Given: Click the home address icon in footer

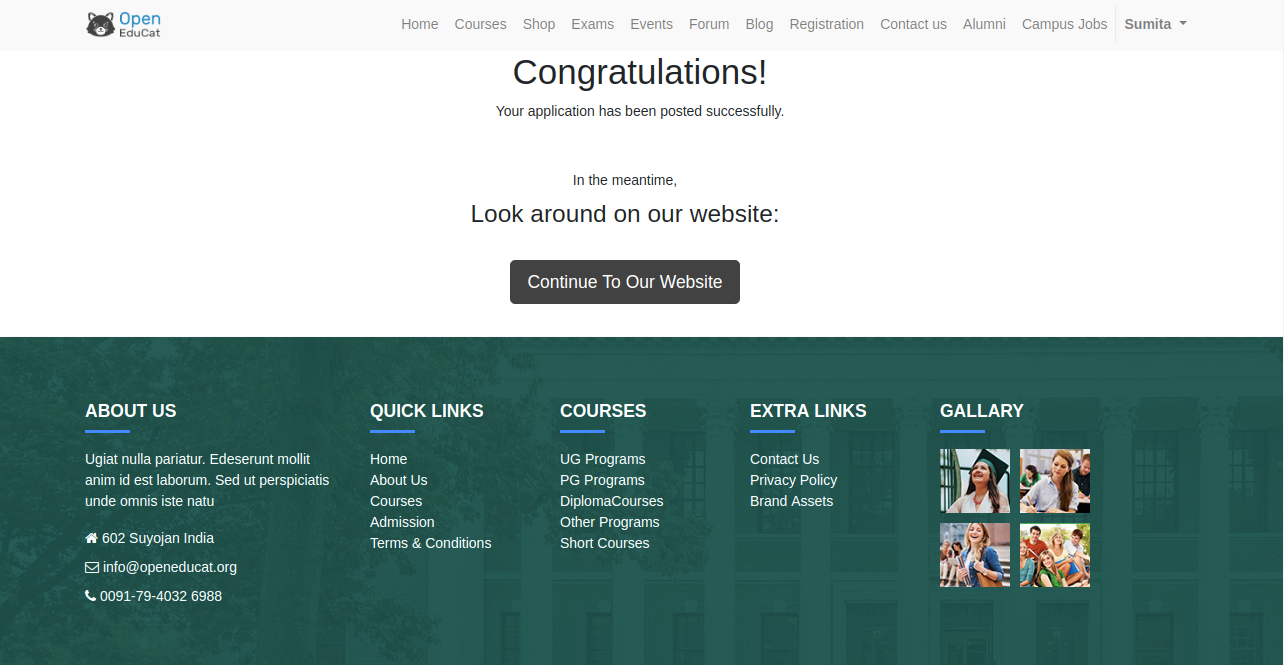Looking at the screenshot, I should [92, 538].
